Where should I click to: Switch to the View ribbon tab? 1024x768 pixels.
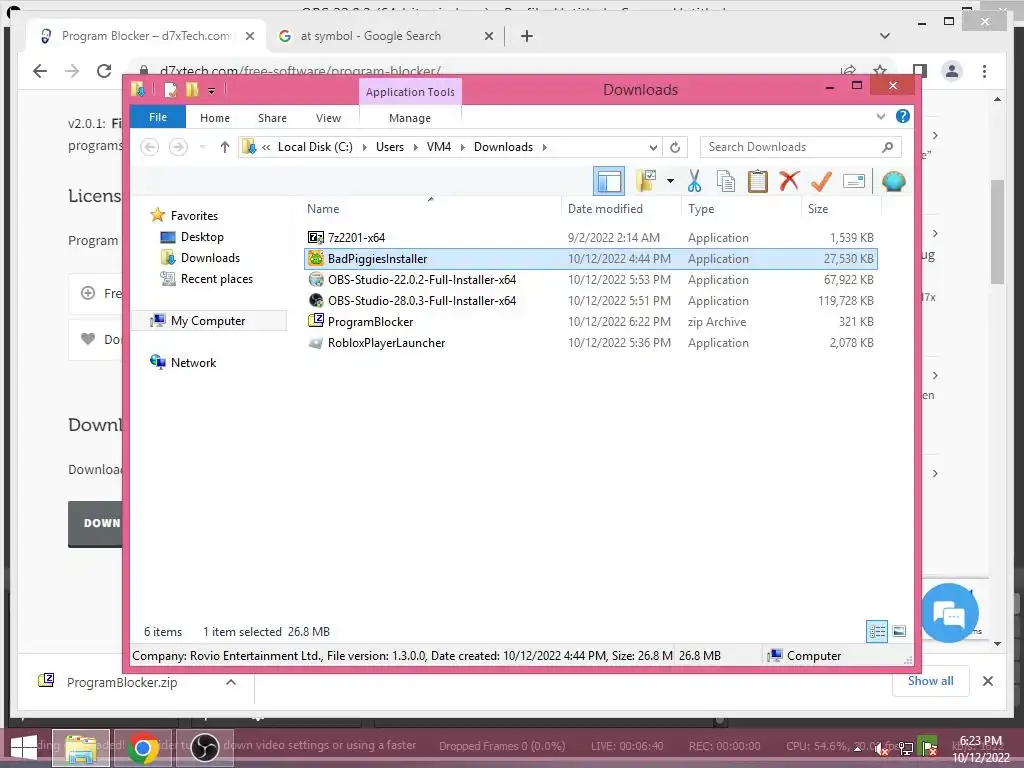pyautogui.click(x=328, y=118)
